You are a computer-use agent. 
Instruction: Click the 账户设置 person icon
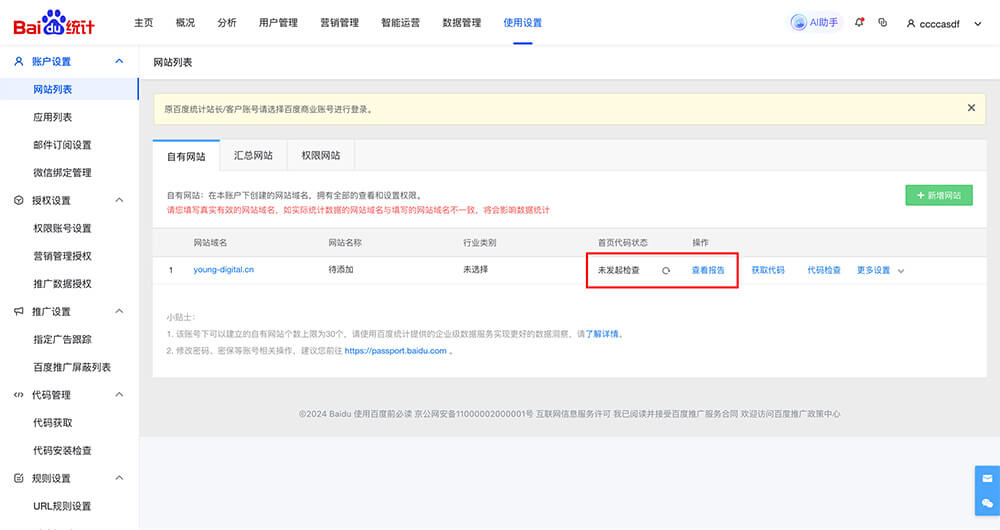[x=18, y=61]
